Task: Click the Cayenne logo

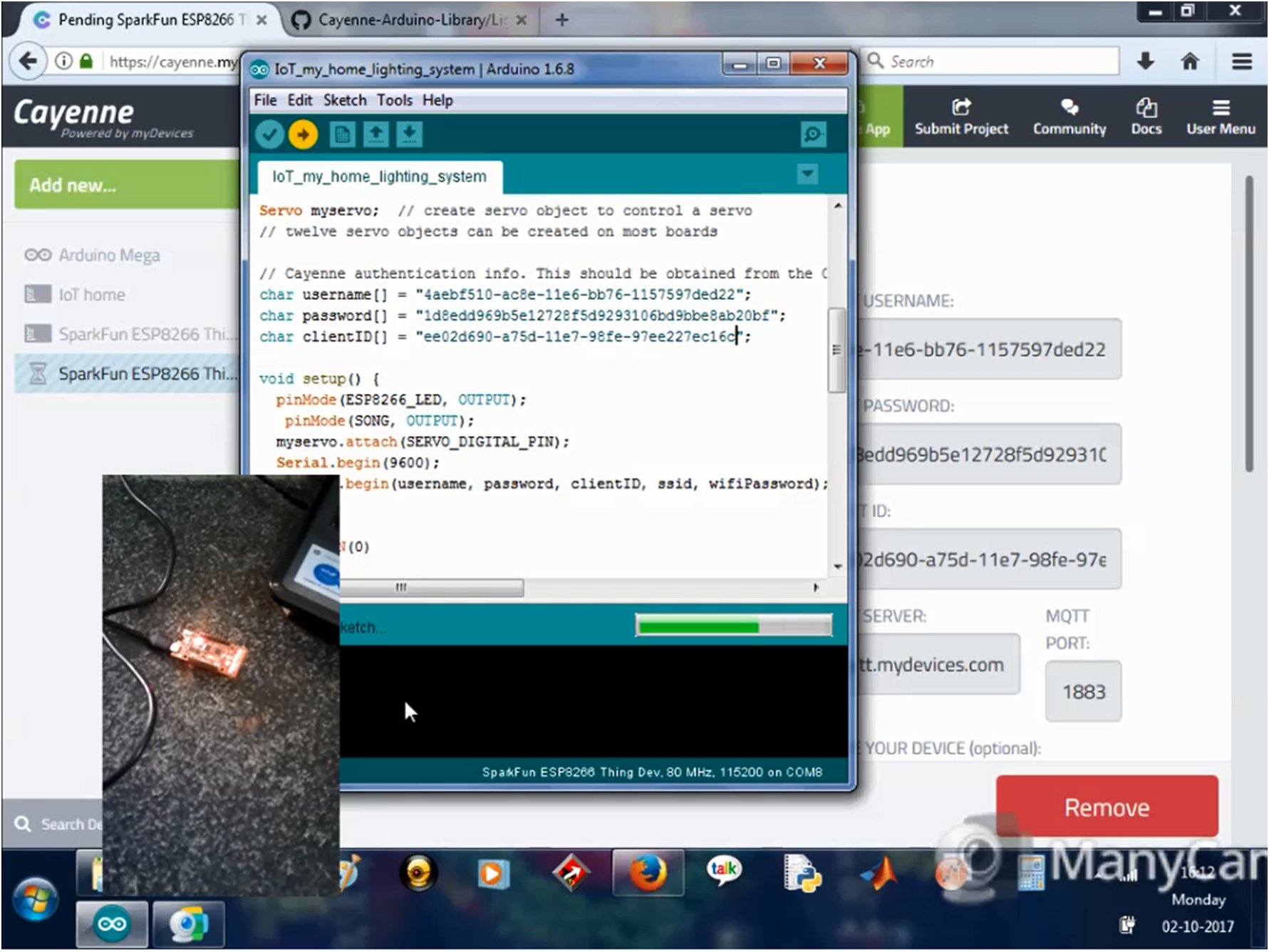Action: pyautogui.click(x=103, y=118)
